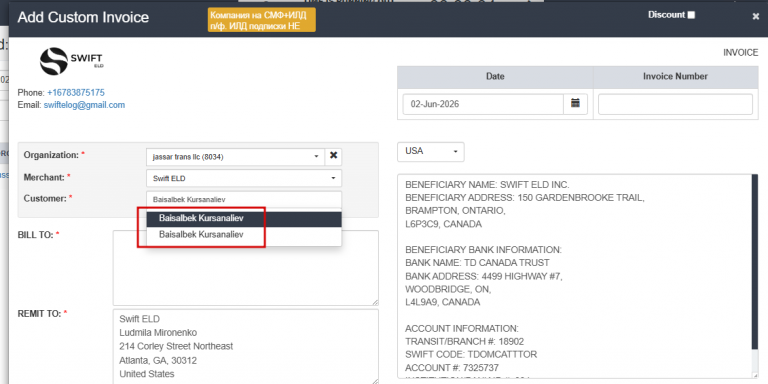Open the USA country dropdown
768x384 pixels.
[x=431, y=151]
